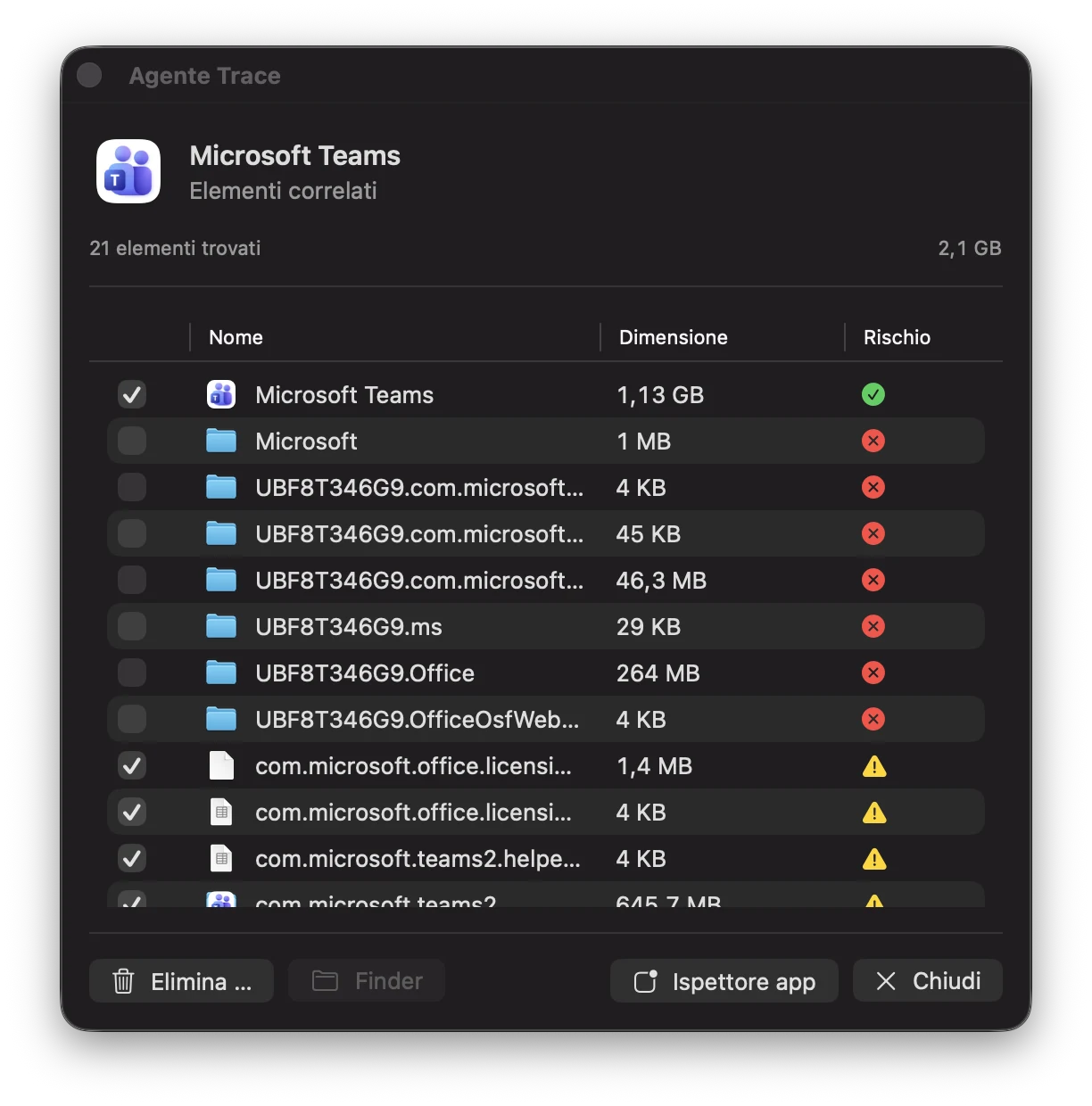Click red risk icon of the 46,3 MB row

pyautogui.click(x=873, y=580)
